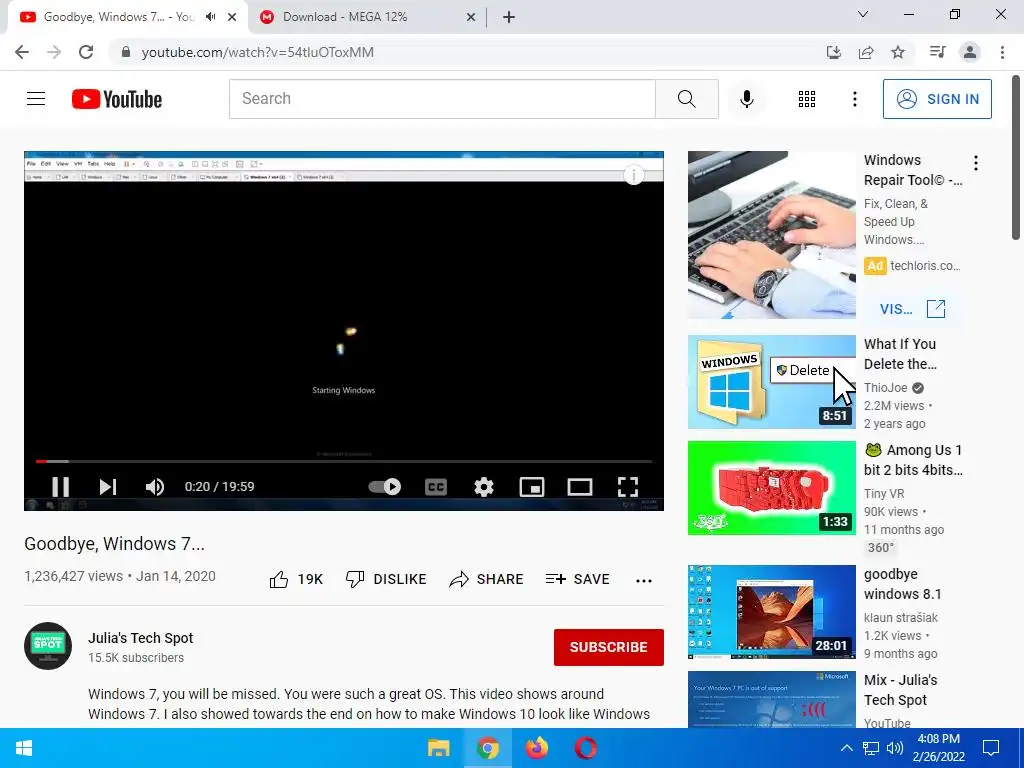Viewport: 1024px width, 768px height.
Task: View site information lock icon
Action: click(126, 52)
